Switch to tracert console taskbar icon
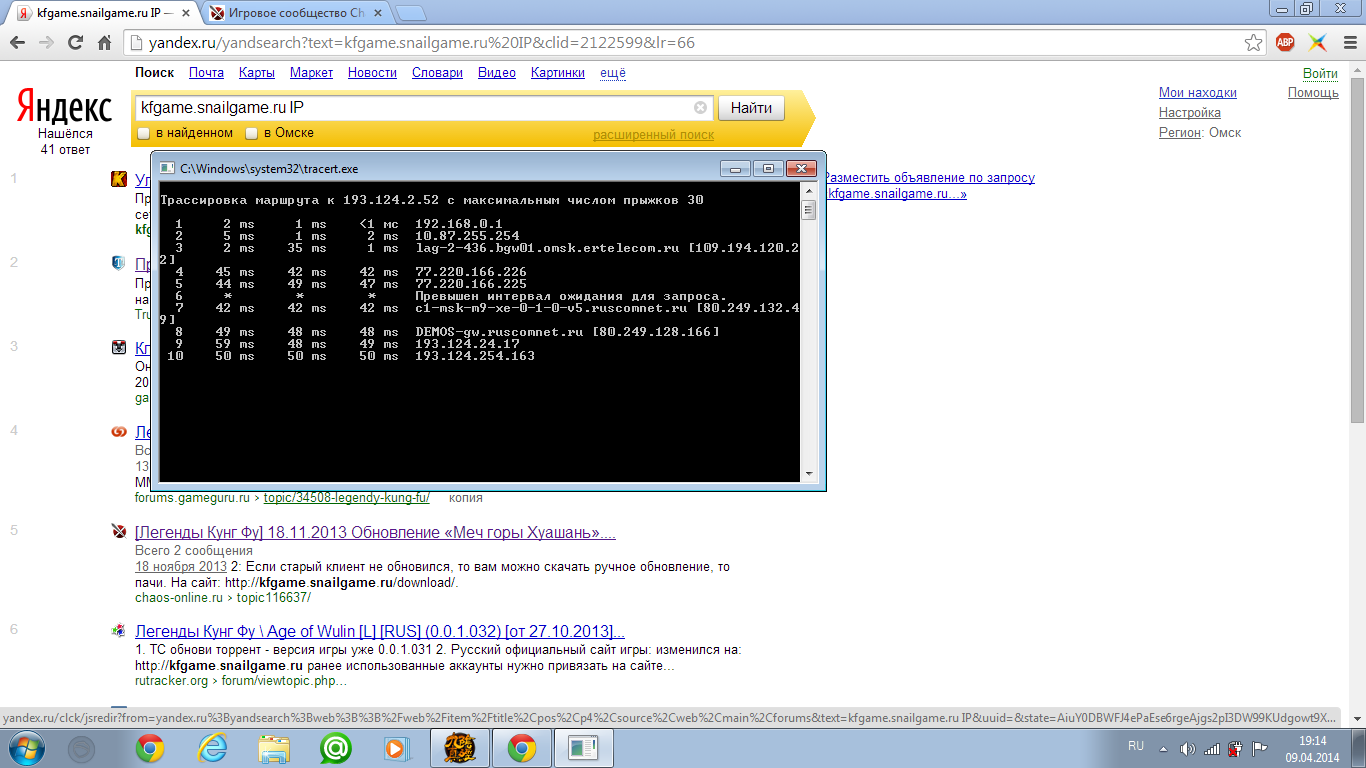The width and height of the screenshot is (1366, 768). 583,747
